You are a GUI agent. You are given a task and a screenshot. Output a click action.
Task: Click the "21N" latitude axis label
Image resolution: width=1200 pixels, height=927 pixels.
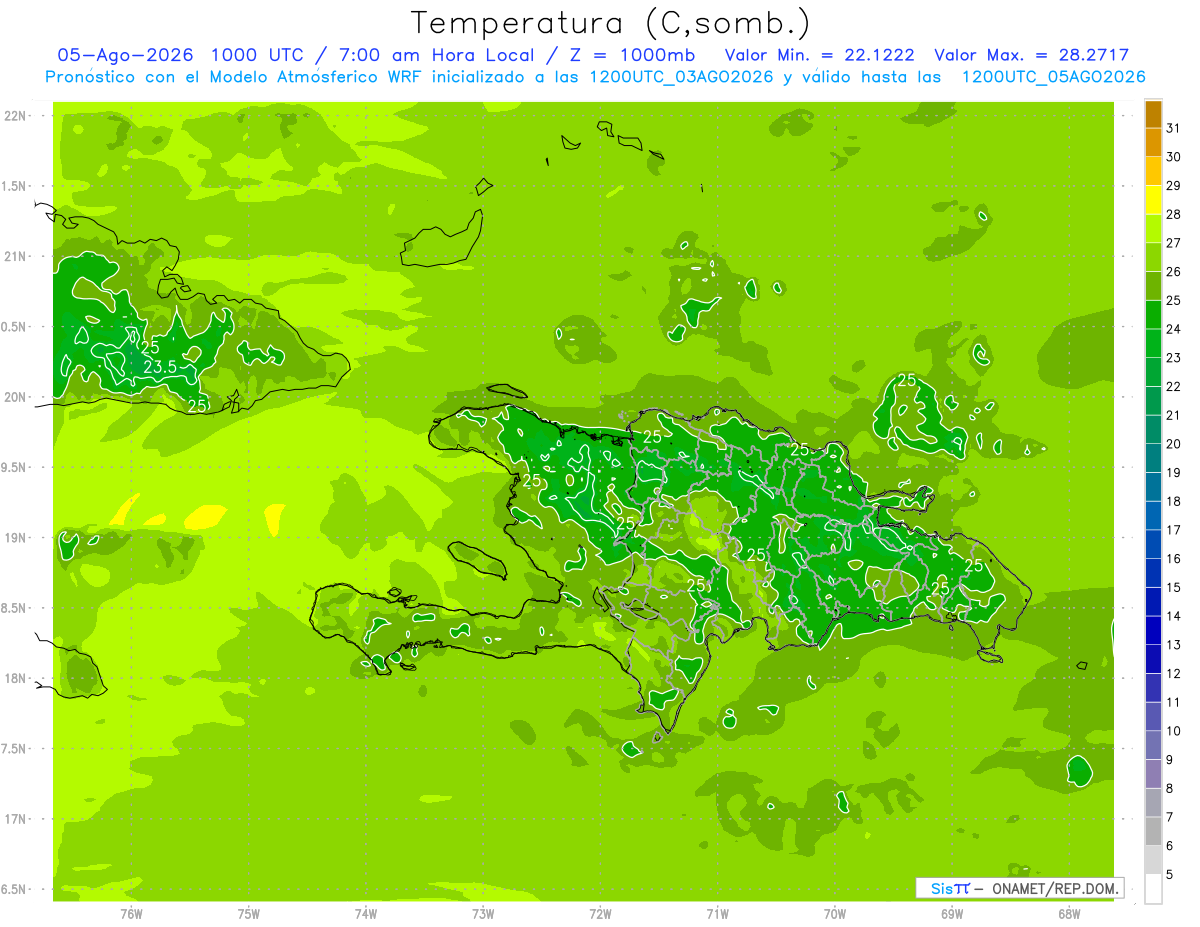(x=14, y=256)
